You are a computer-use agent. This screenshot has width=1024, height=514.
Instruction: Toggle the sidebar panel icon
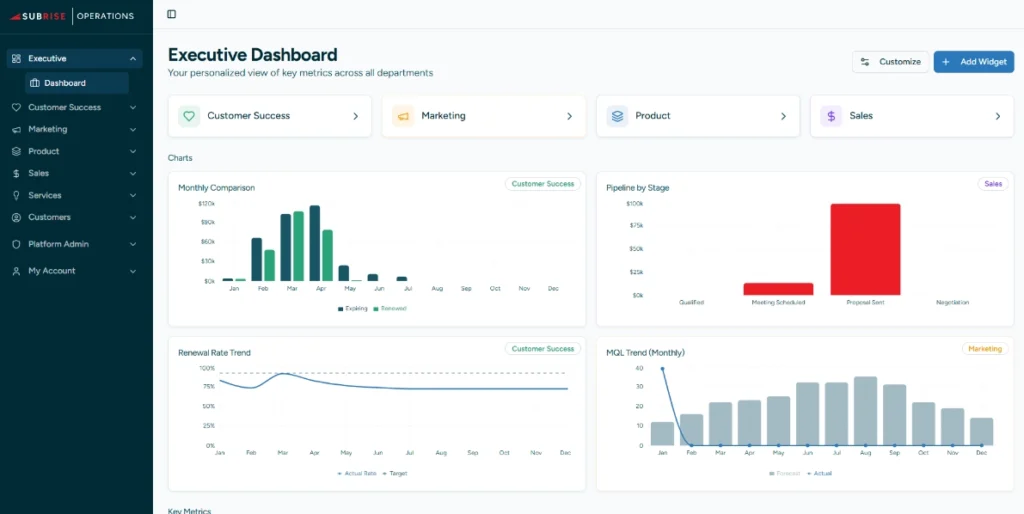(171, 14)
